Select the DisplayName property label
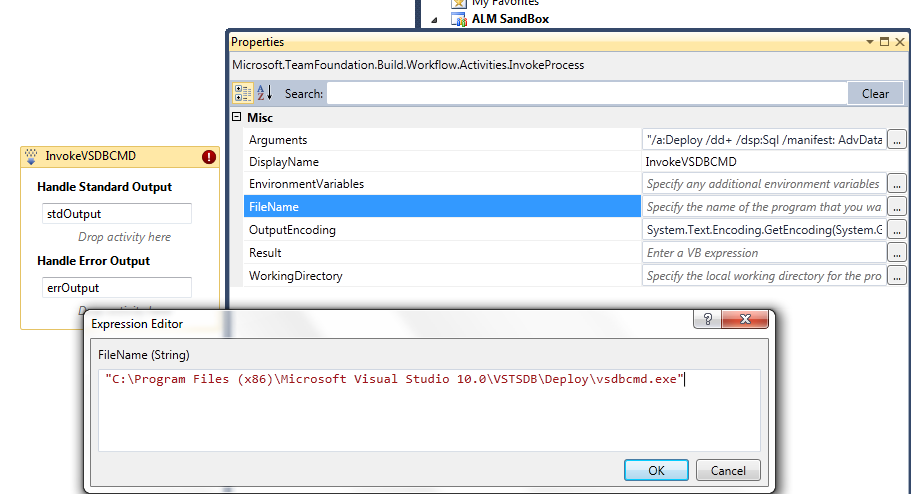Screen dimensions: 911x494 [284, 162]
